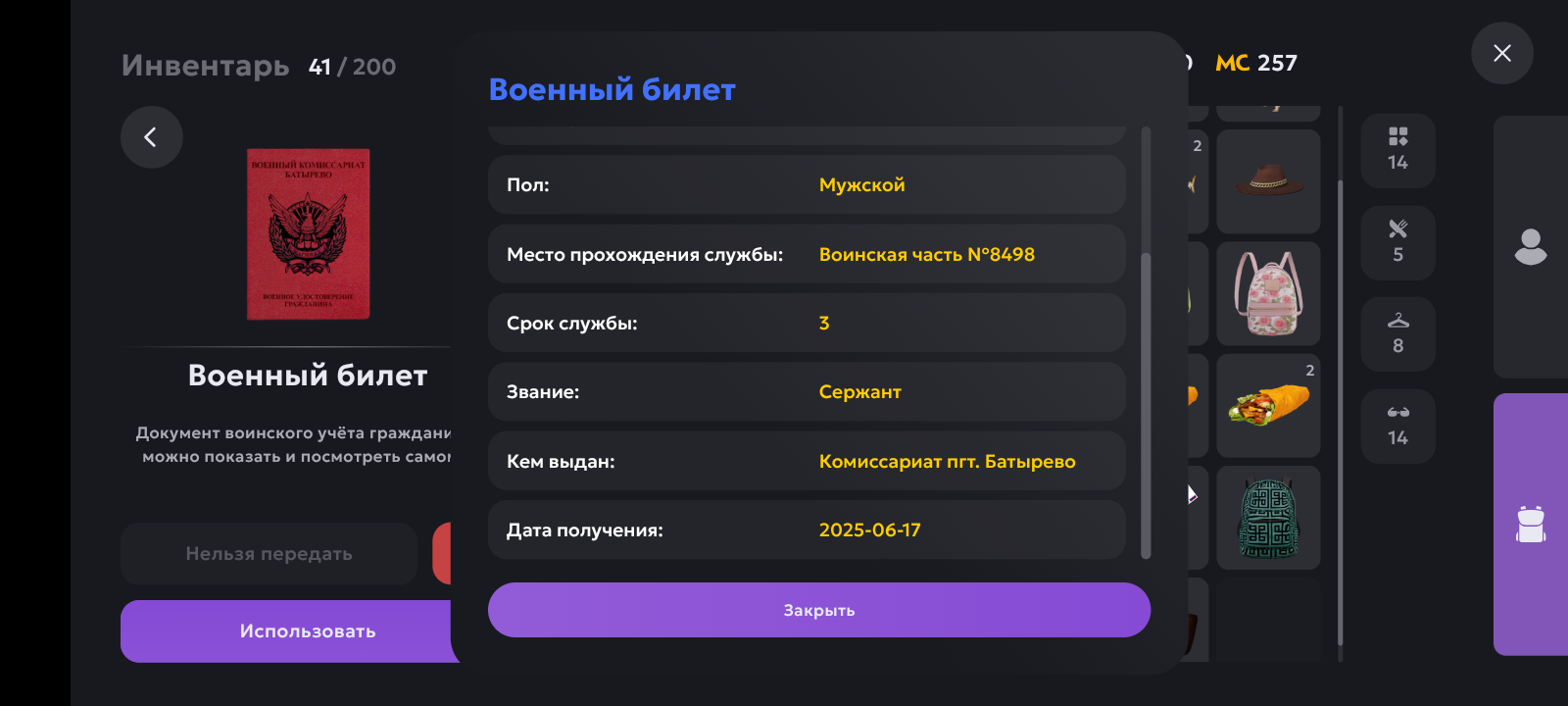Select the glasses accessories category with 14
1568x706 pixels.
(x=1397, y=427)
